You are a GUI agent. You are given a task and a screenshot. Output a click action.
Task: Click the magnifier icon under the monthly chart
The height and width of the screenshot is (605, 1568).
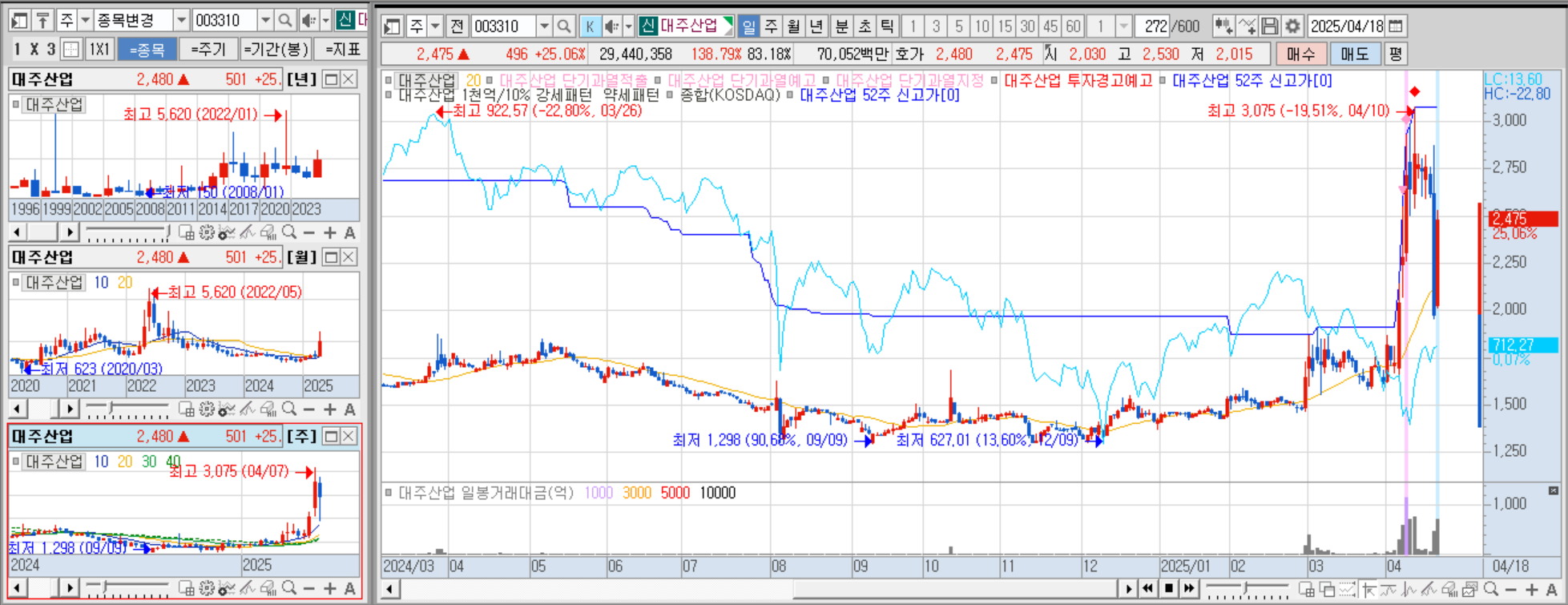click(289, 409)
